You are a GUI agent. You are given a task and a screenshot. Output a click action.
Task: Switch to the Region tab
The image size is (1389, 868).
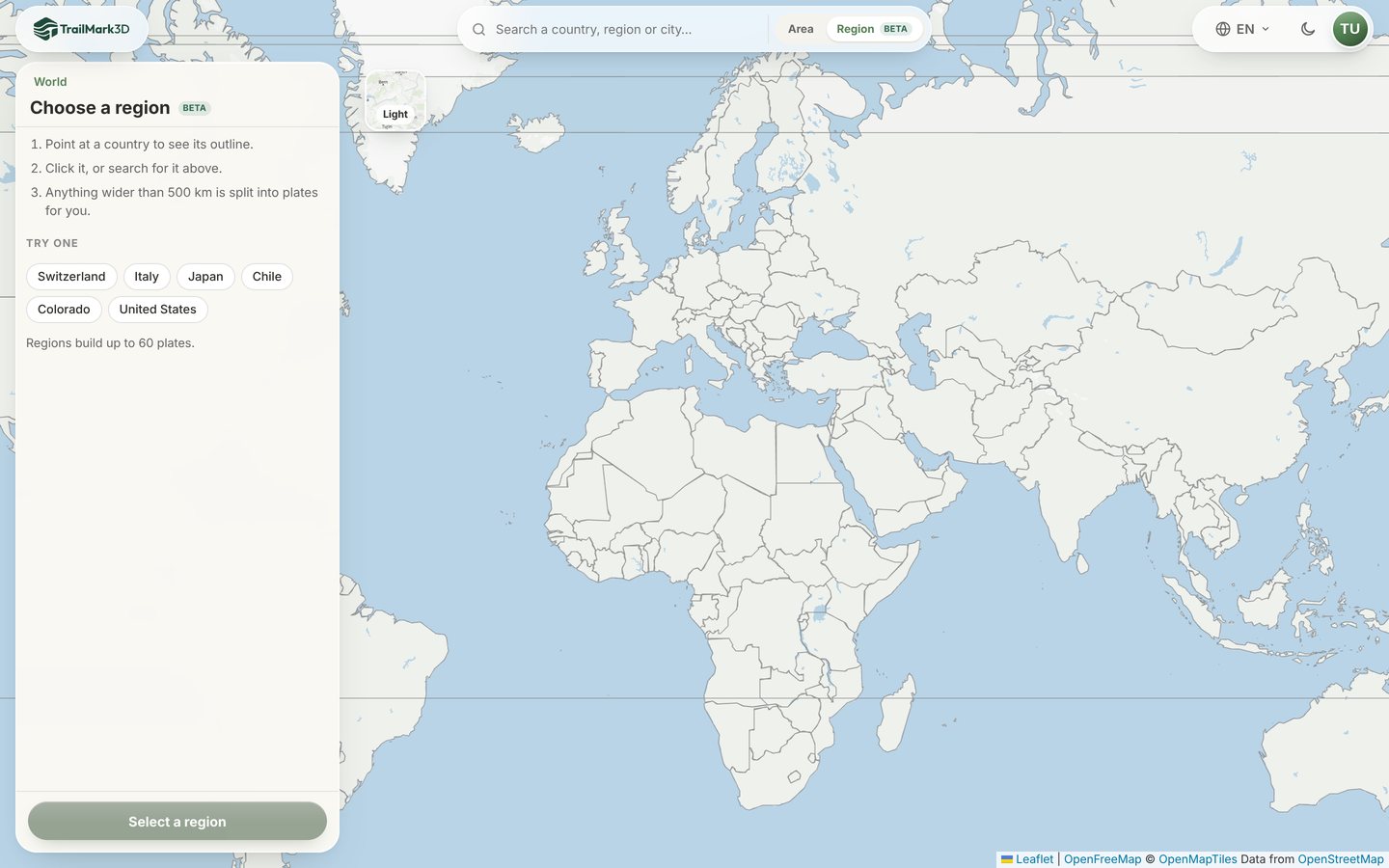click(x=873, y=29)
